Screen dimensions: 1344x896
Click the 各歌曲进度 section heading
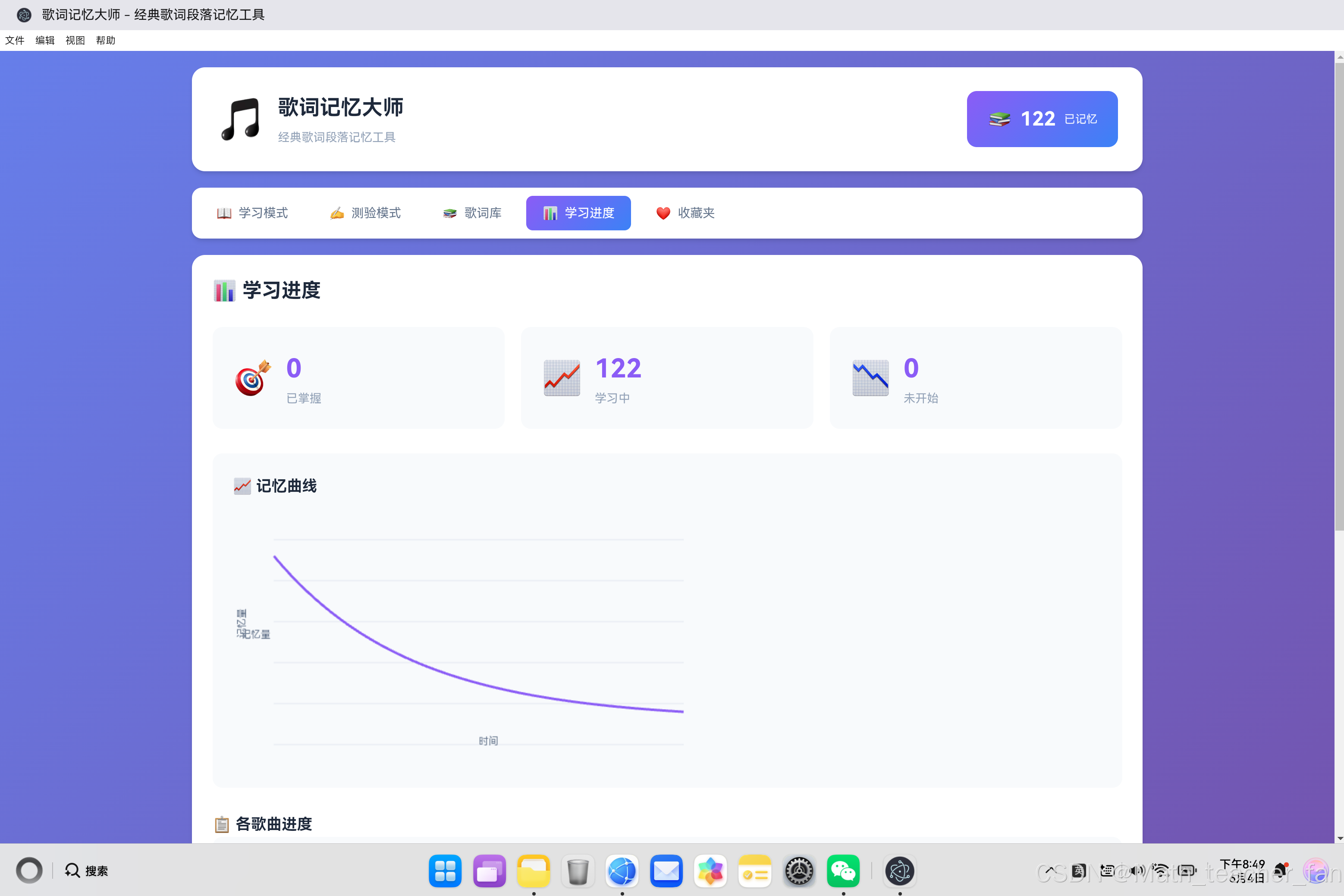click(x=273, y=824)
